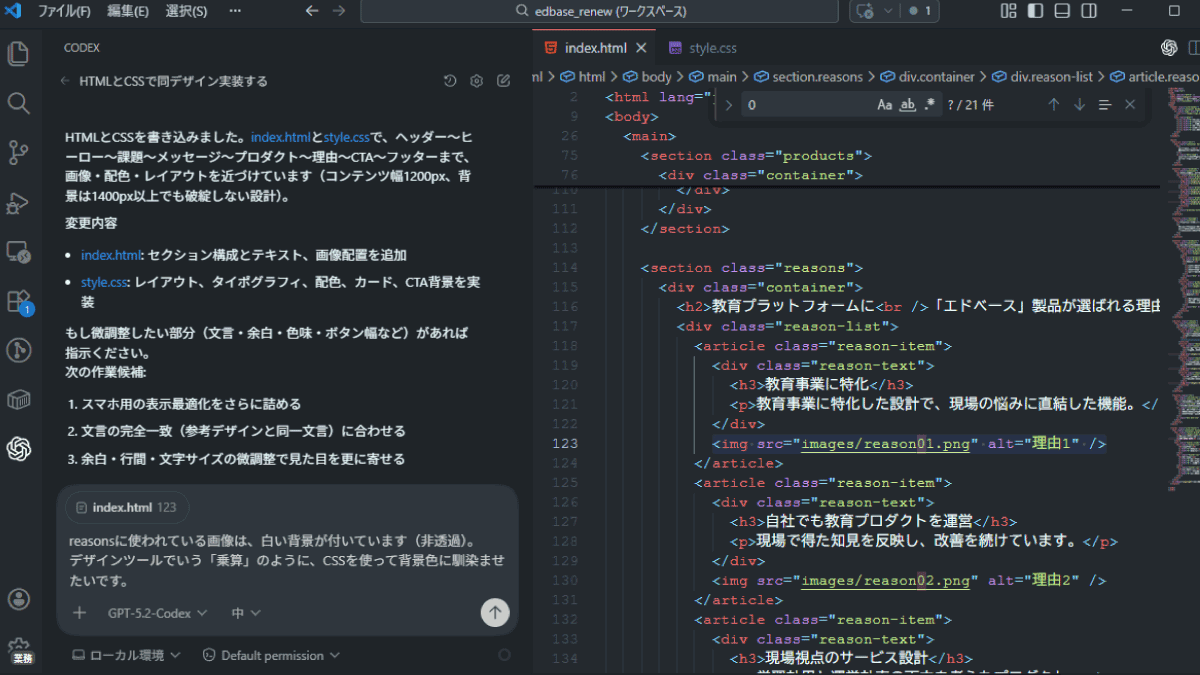This screenshot has height=675, width=1200.
Task: Toggle Match Whole Word in find widget
Action: click(908, 104)
